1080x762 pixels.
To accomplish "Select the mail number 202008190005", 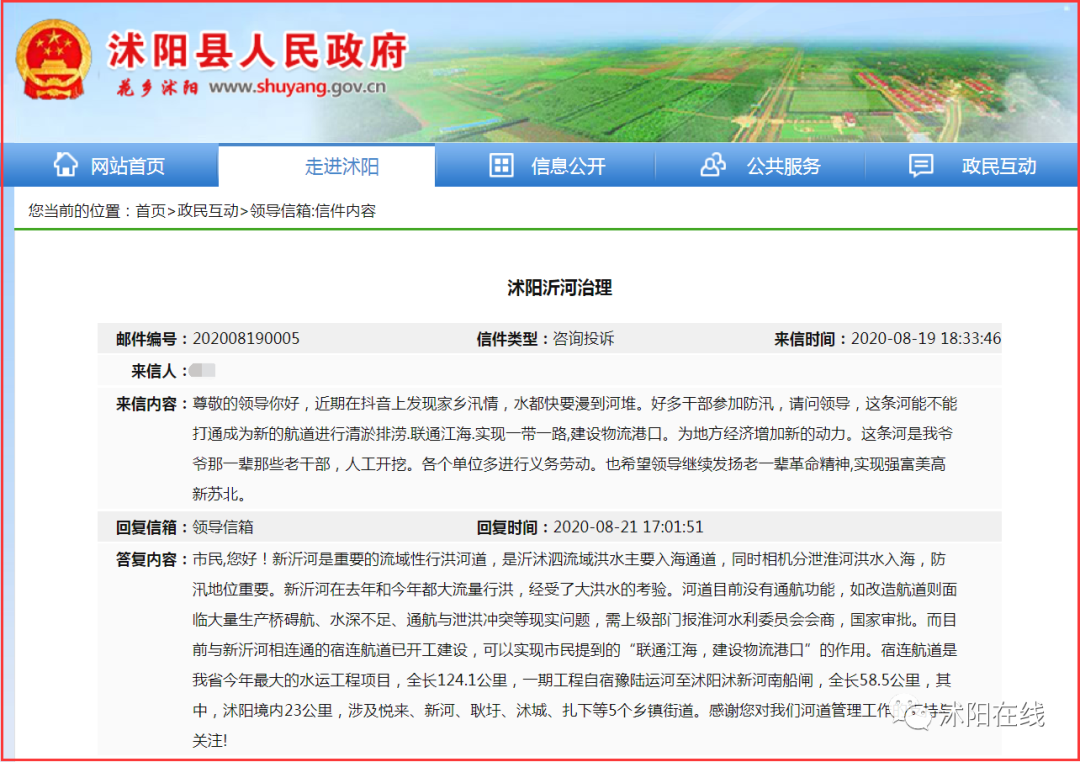I will coord(246,338).
